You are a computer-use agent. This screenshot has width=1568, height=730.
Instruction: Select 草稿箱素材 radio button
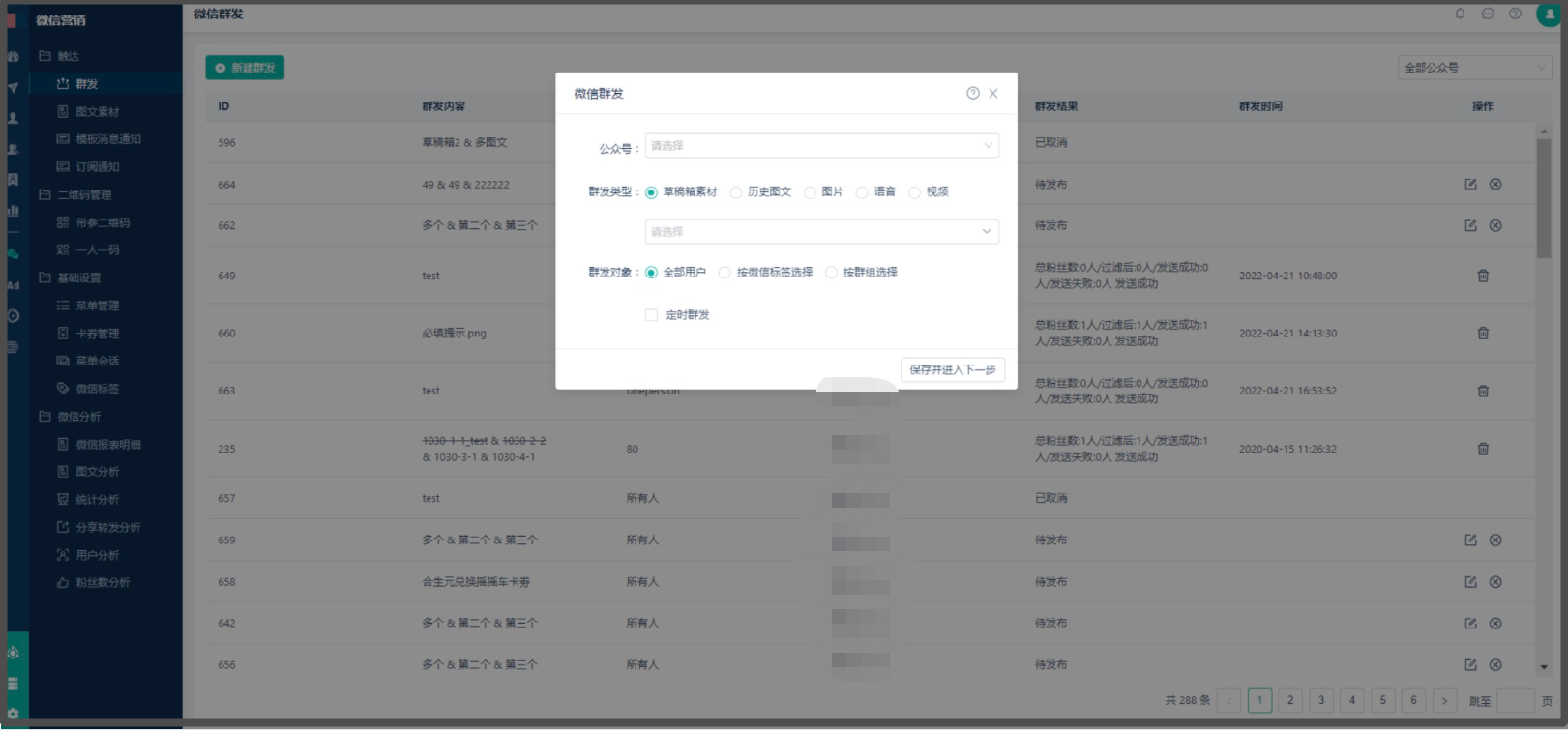(651, 192)
